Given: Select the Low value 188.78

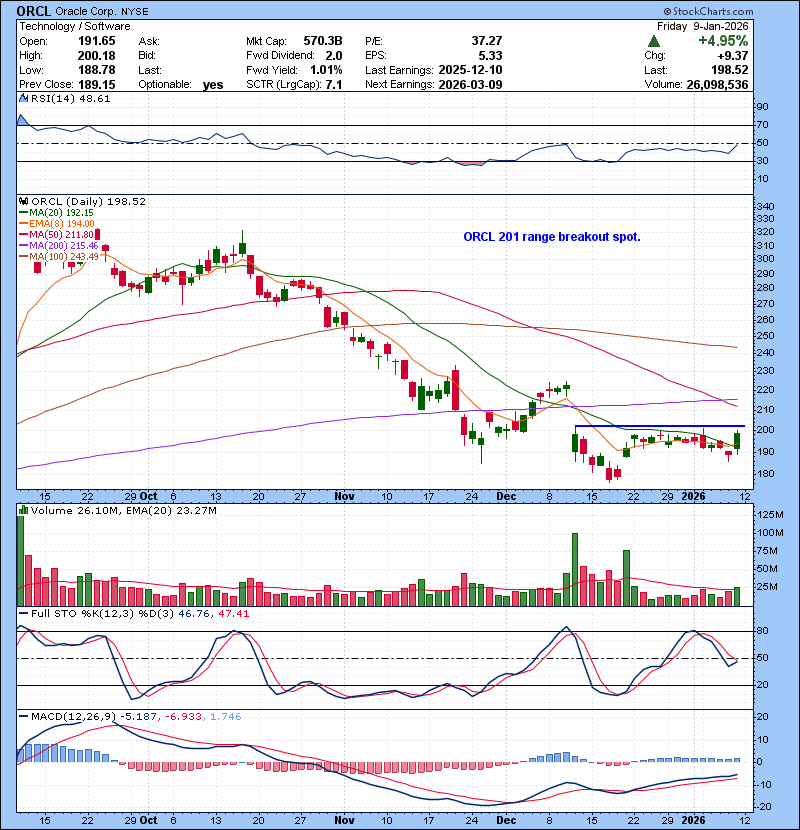Looking at the screenshot, I should tap(97, 70).
